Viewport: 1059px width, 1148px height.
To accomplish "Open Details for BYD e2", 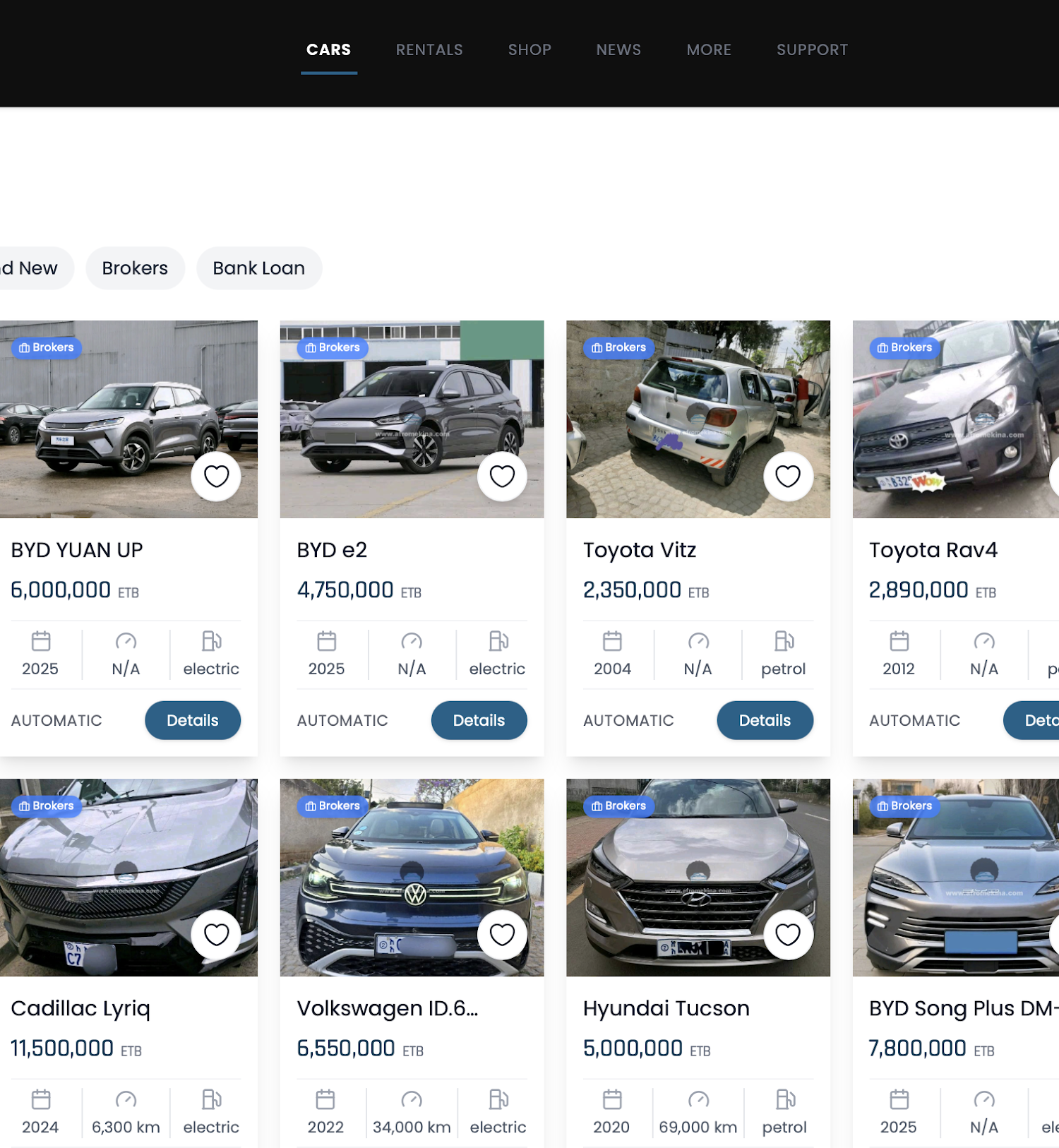I will (x=479, y=720).
